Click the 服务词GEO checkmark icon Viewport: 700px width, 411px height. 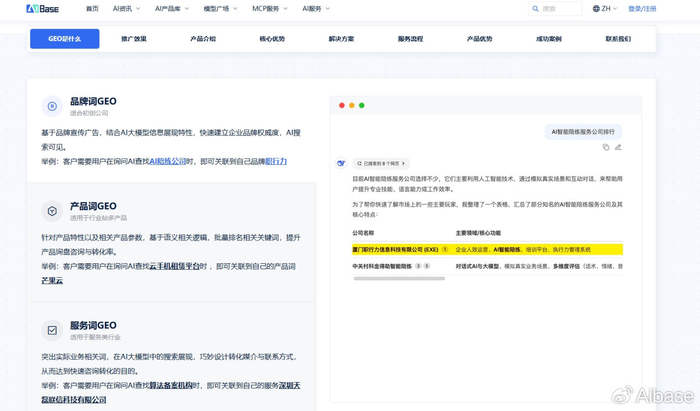[52, 330]
